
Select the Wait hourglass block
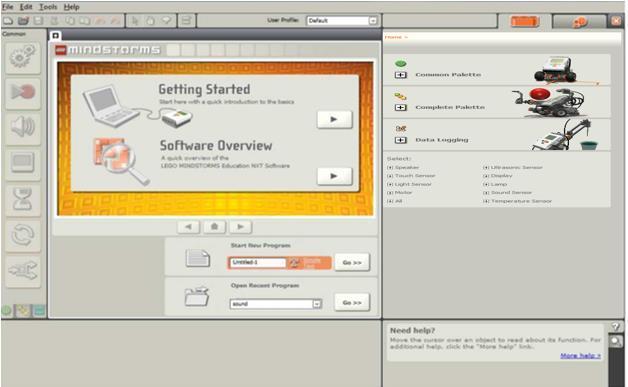tap(23, 199)
